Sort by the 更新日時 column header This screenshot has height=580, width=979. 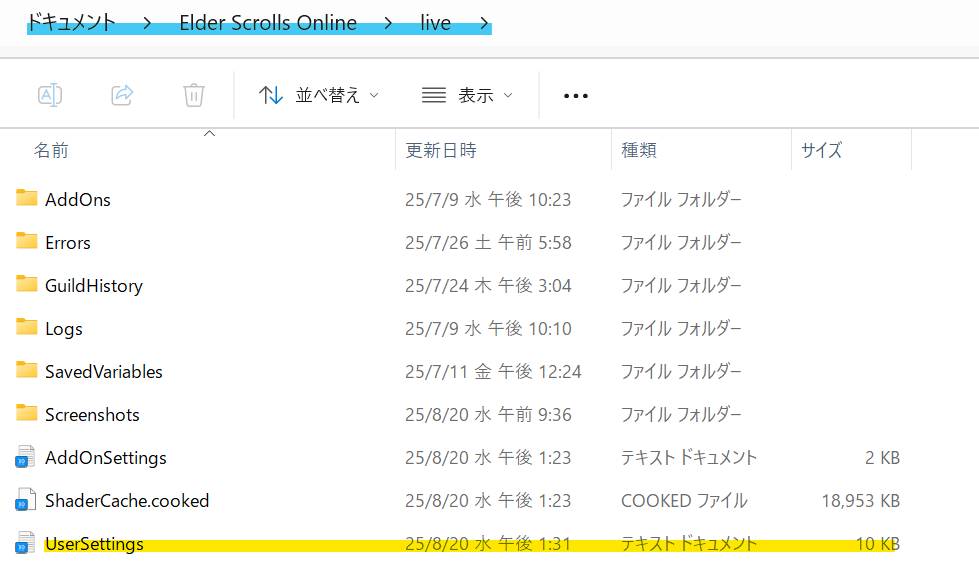click(441, 150)
